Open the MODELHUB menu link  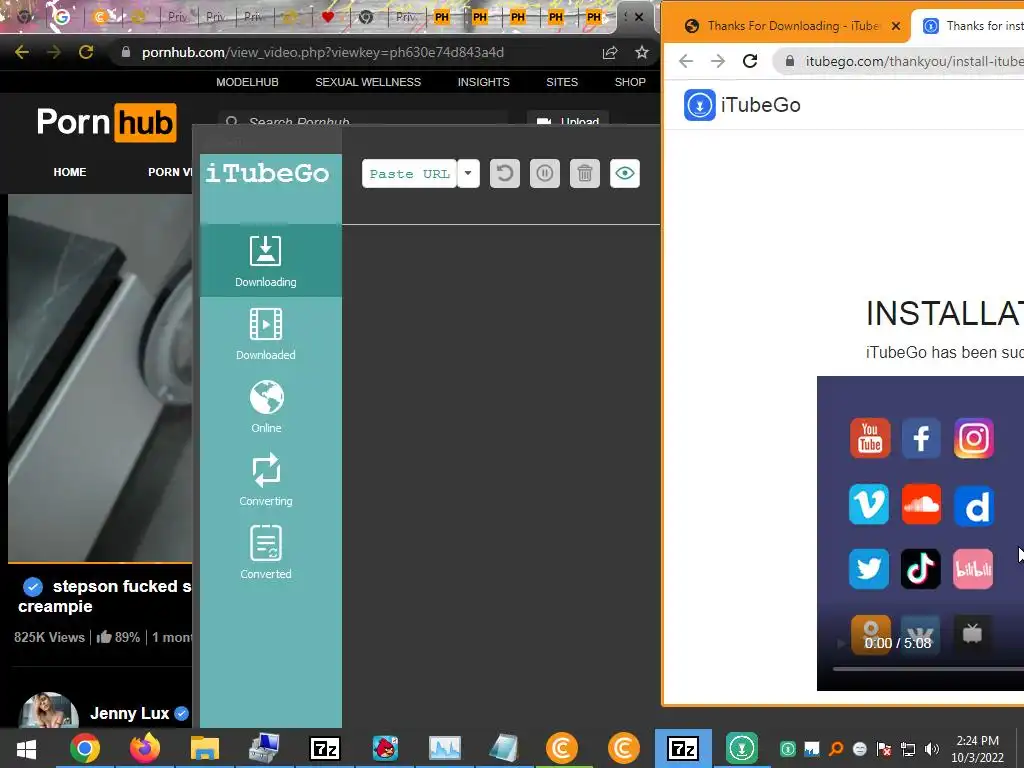[x=248, y=82]
